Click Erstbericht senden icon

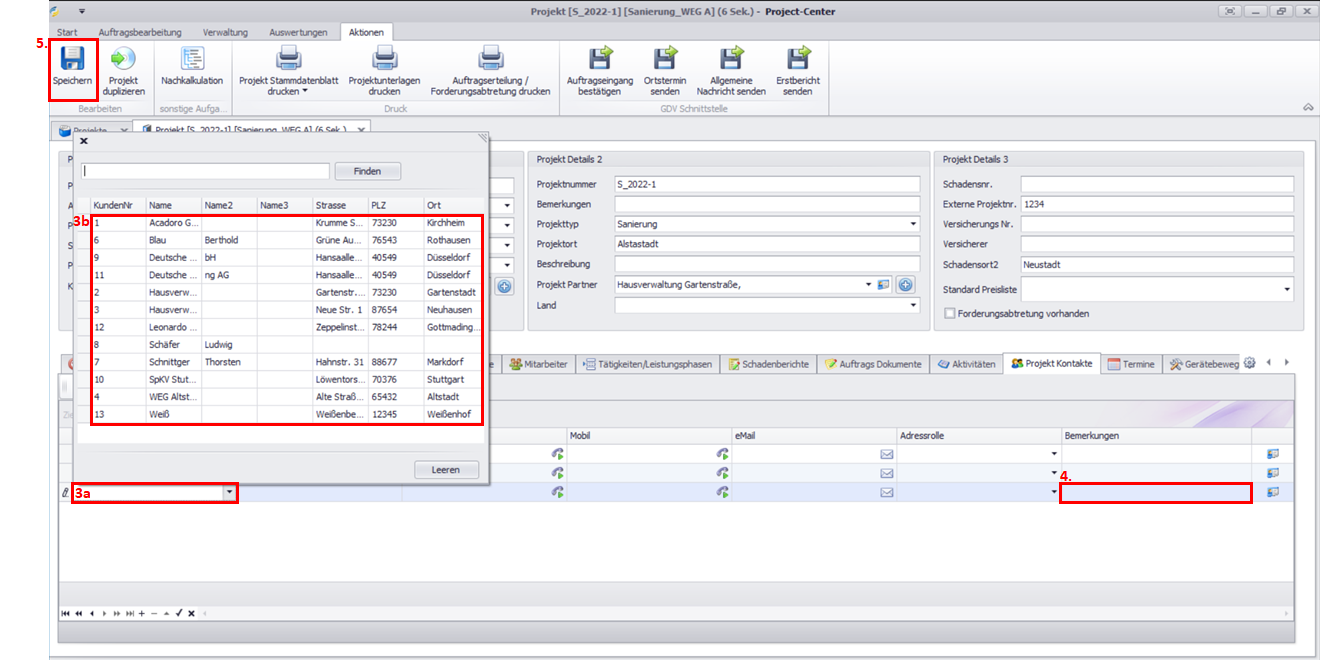click(798, 60)
